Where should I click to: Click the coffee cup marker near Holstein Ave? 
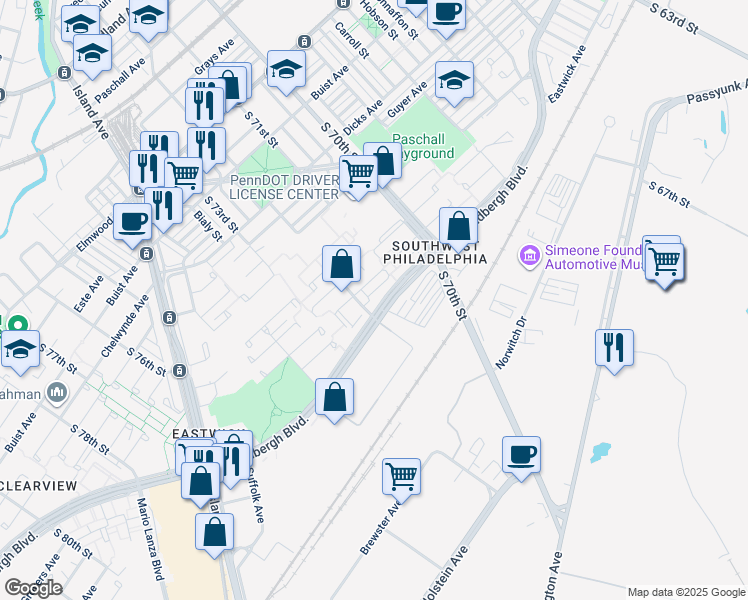coord(521,455)
